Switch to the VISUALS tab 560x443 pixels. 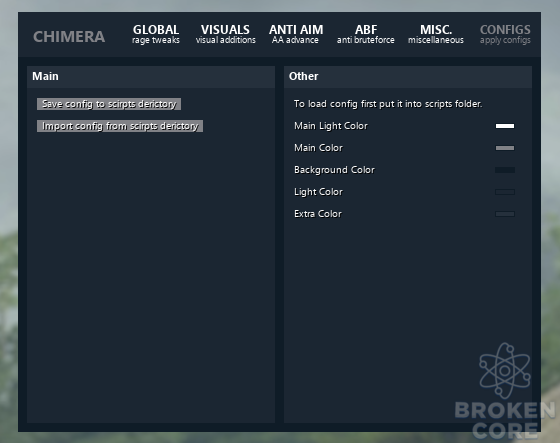pyautogui.click(x=225, y=34)
